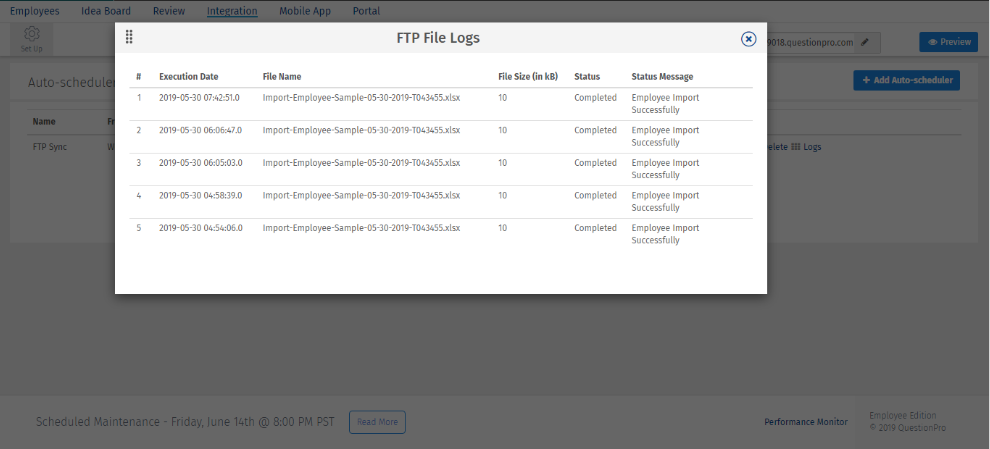Select execution date 2019-05-30 04:58:39.0
This screenshot has width=990, height=449.
(201, 196)
